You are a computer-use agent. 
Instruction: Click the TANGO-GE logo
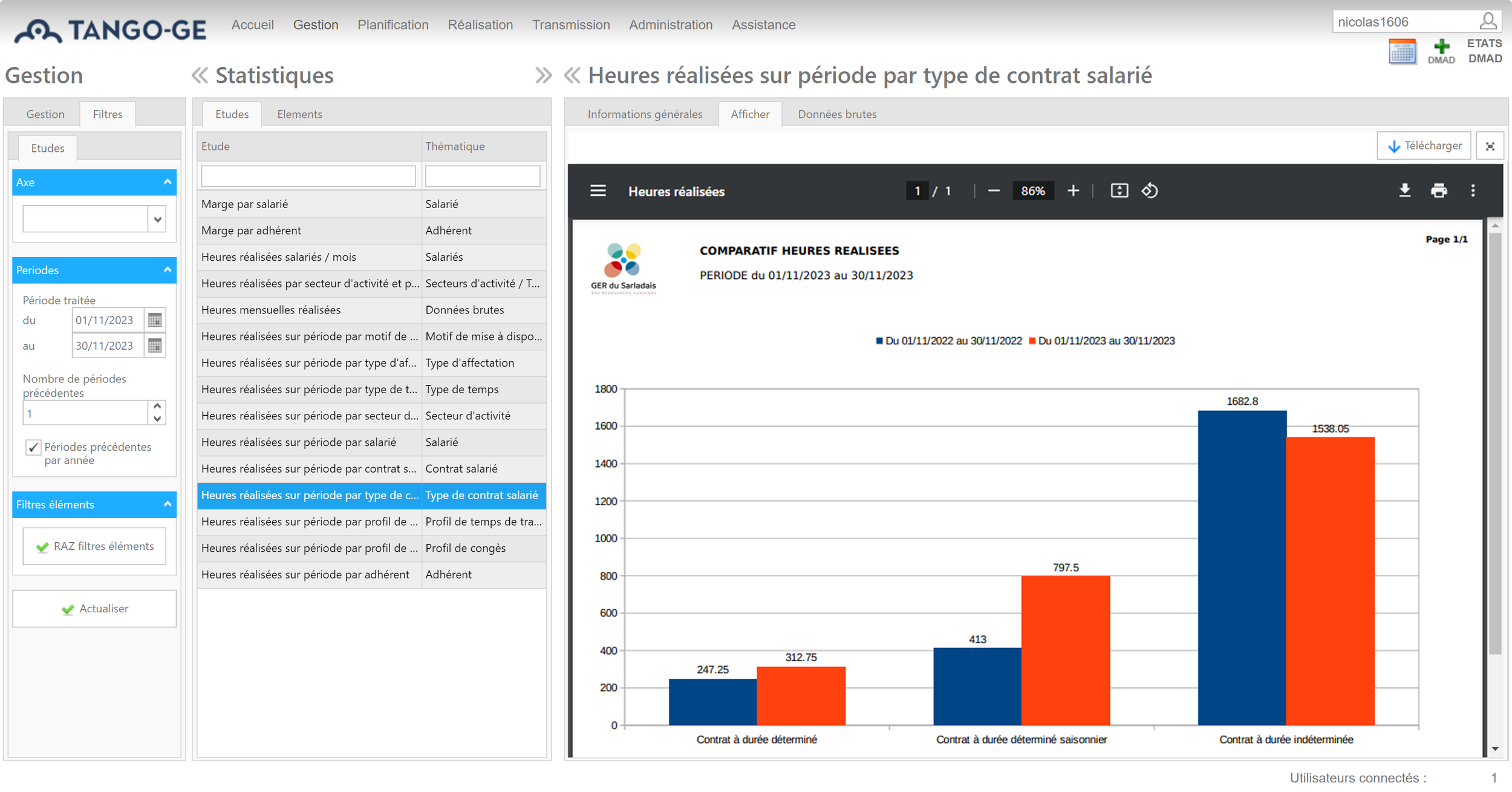(110, 30)
